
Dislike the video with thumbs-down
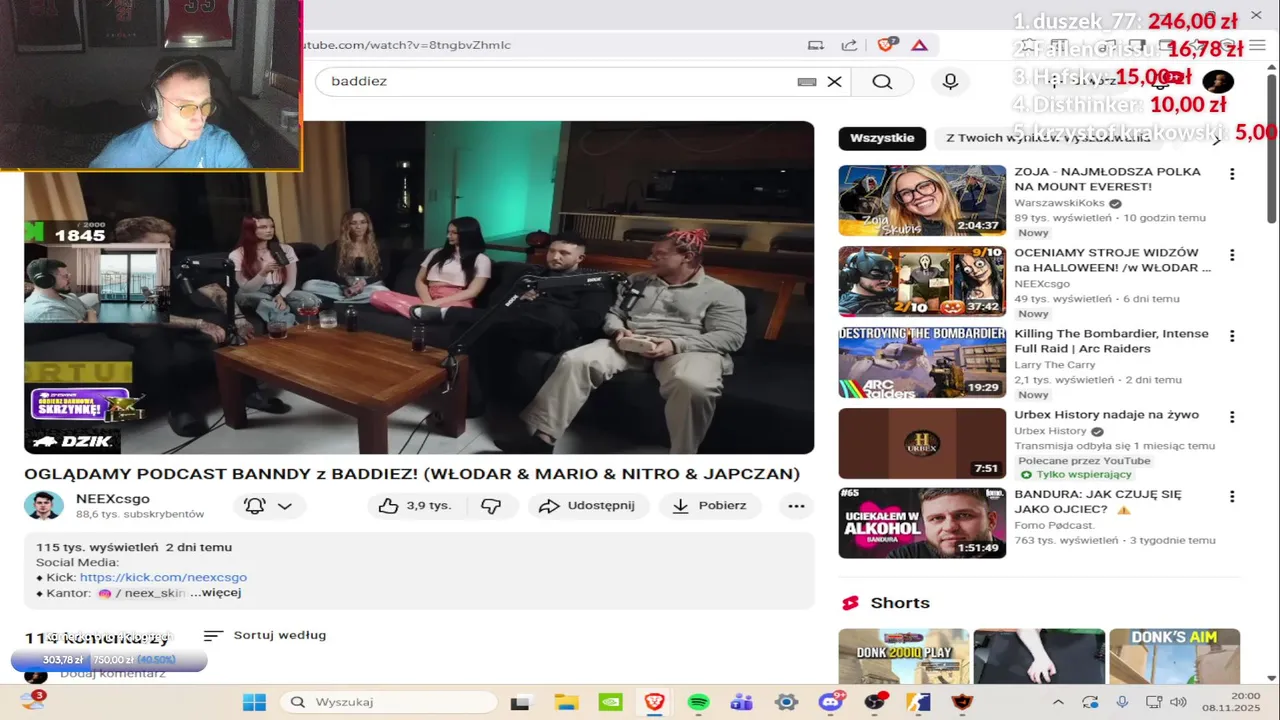tap(491, 506)
